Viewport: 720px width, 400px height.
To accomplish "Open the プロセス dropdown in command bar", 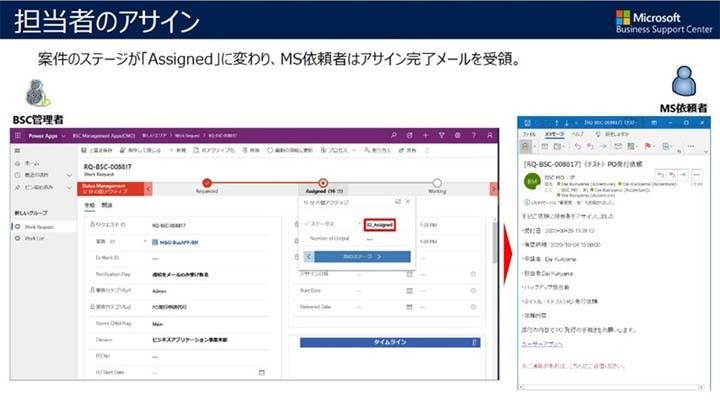I will point(338,150).
